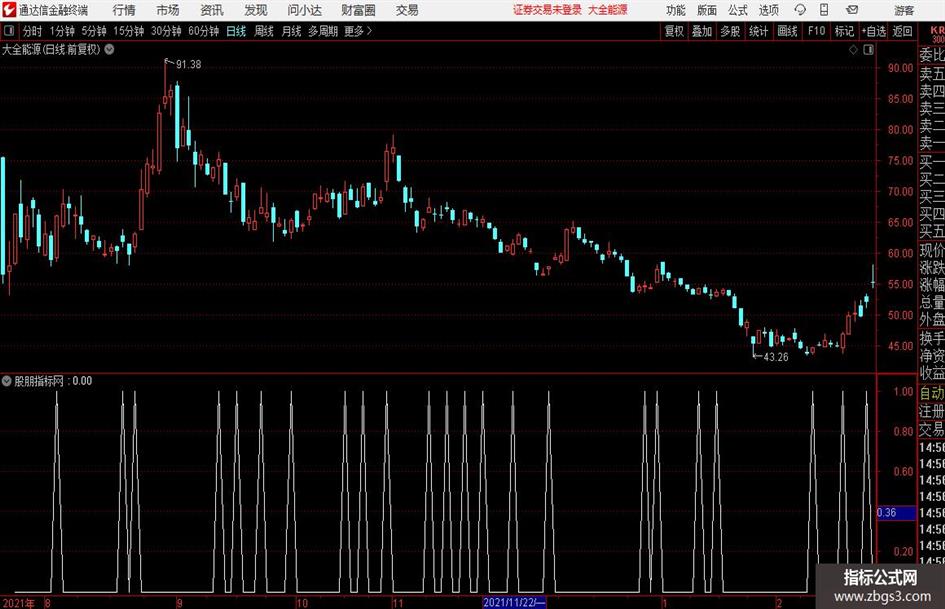The height and width of the screenshot is (609, 945).
Task: Open the 选项 menu
Action: (x=768, y=10)
